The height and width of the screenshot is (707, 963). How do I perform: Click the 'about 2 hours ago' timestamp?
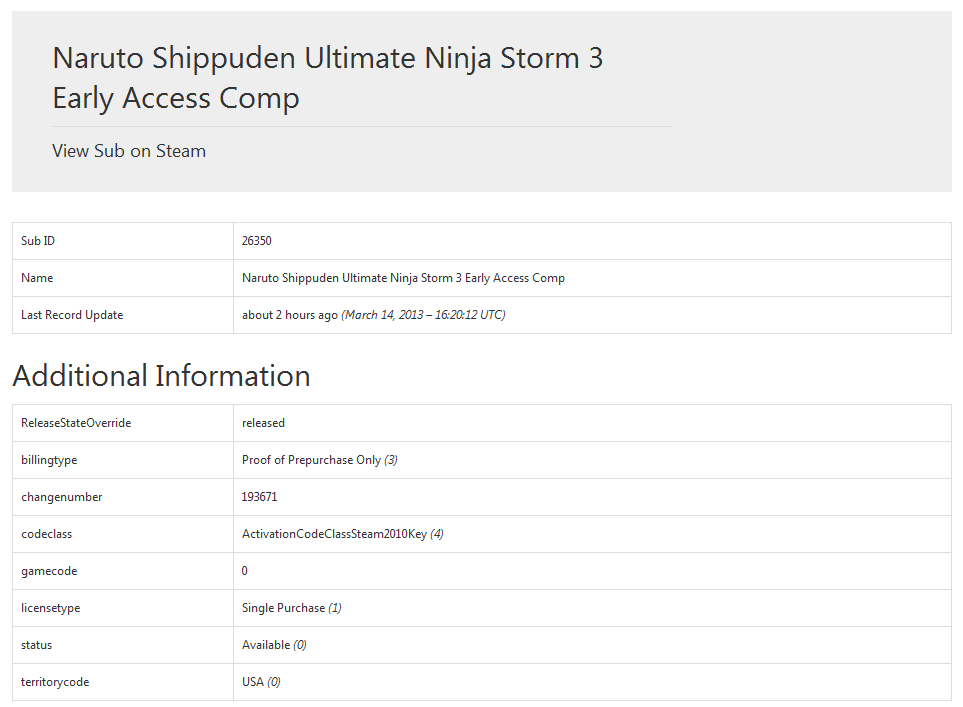coord(290,315)
